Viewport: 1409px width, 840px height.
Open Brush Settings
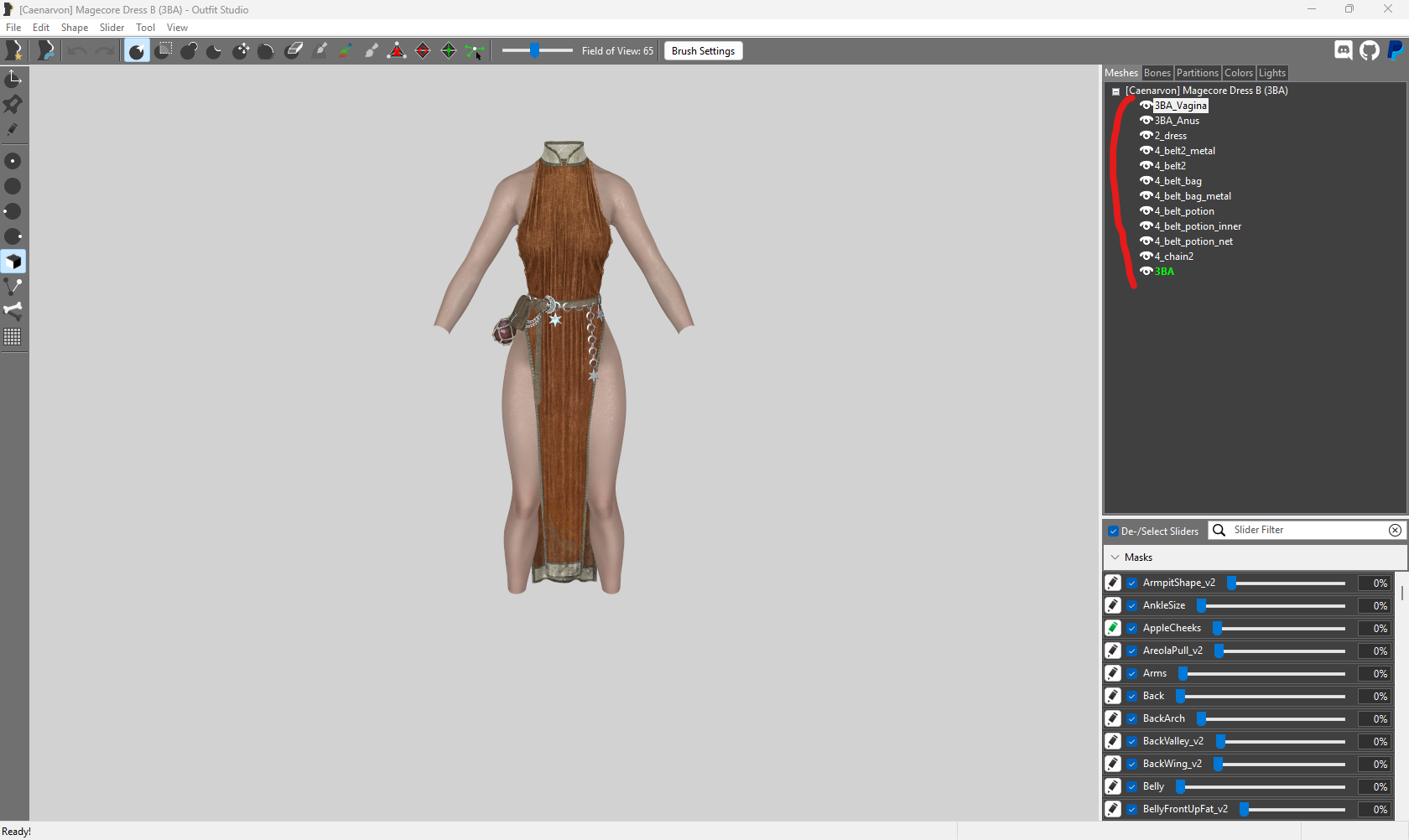point(703,51)
